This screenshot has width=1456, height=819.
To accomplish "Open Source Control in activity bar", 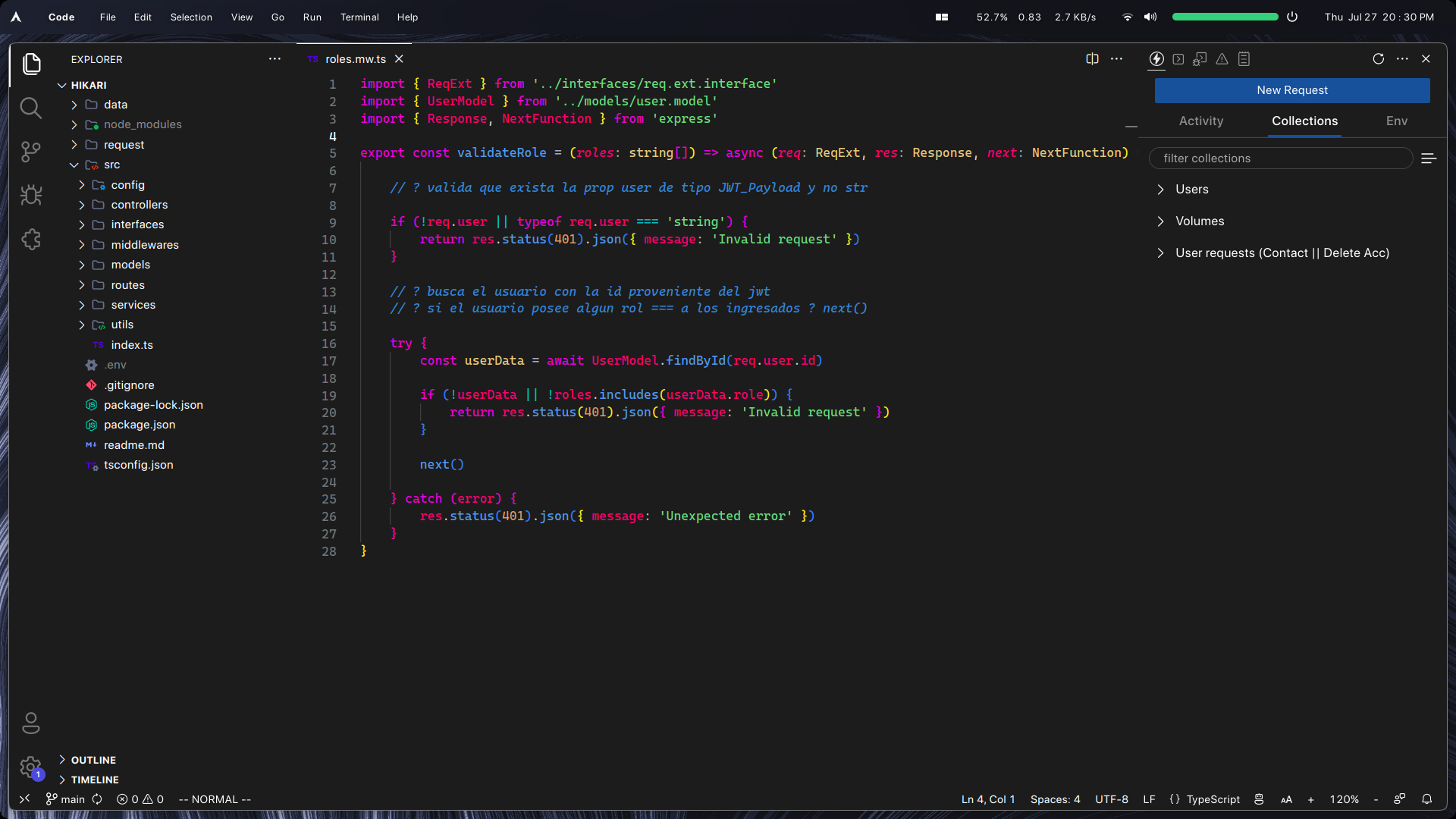I will (x=31, y=152).
